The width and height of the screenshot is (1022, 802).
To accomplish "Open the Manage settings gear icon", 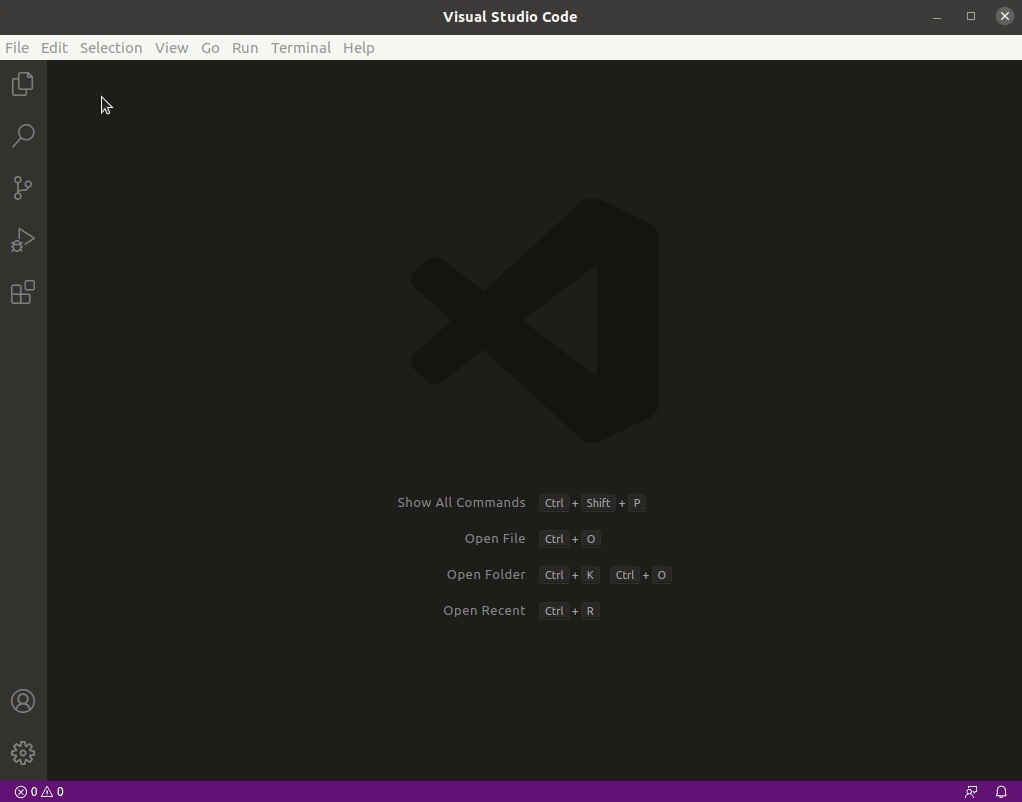I will pos(22,753).
